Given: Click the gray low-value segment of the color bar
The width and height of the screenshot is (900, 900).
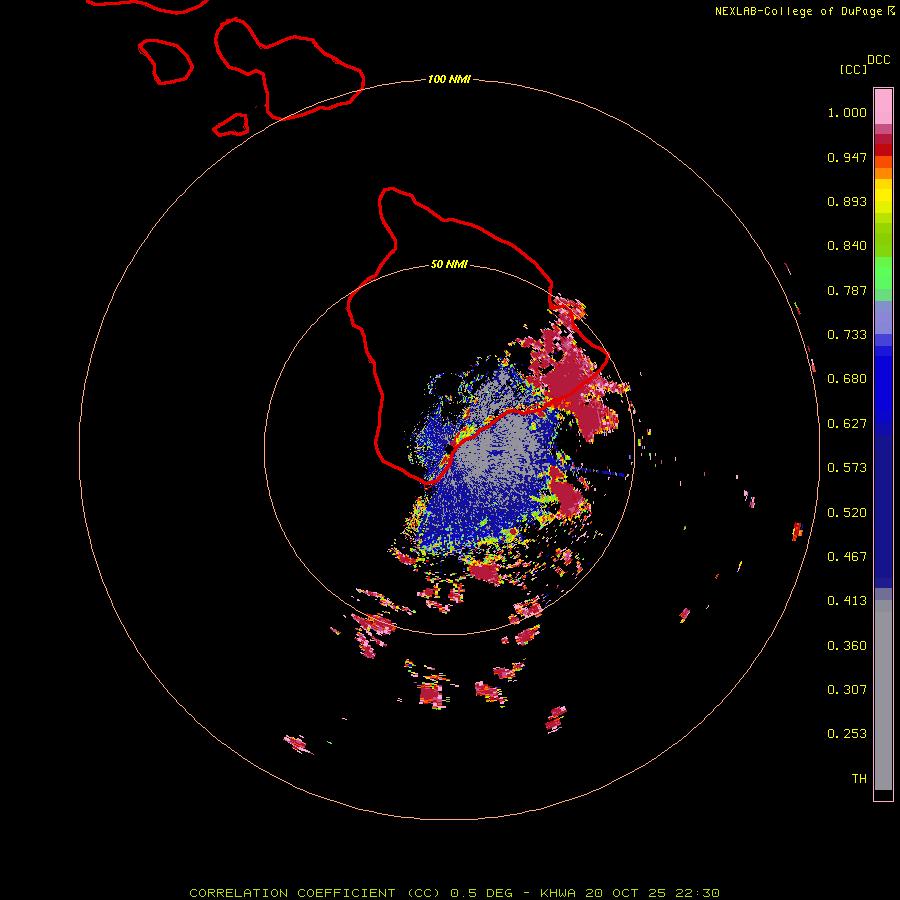Looking at the screenshot, I should (x=883, y=695).
